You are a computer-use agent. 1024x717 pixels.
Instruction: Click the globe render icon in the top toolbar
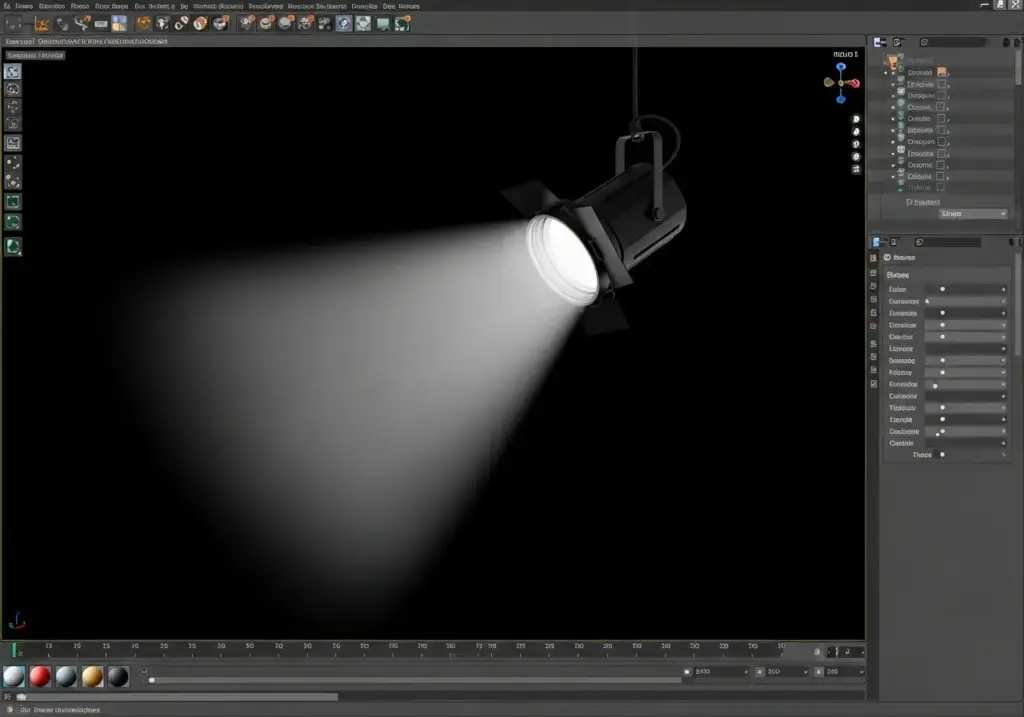pyautogui.click(x=343, y=24)
